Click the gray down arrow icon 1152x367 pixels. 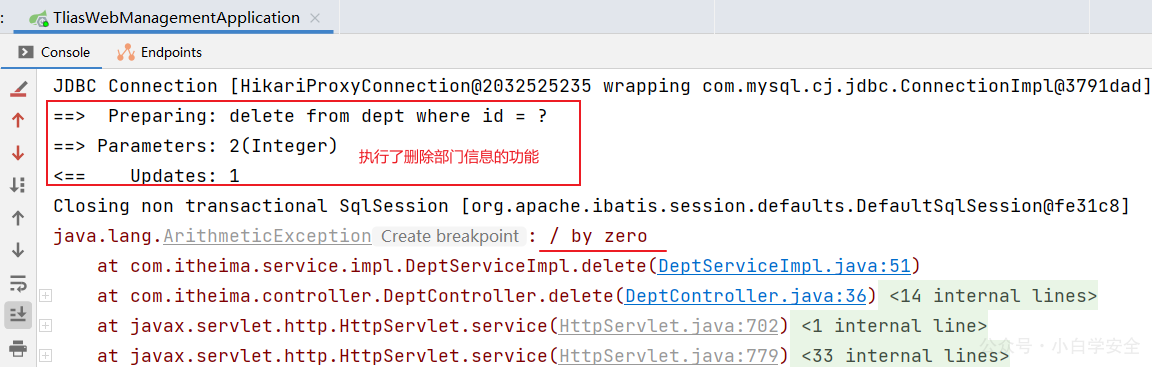point(18,250)
